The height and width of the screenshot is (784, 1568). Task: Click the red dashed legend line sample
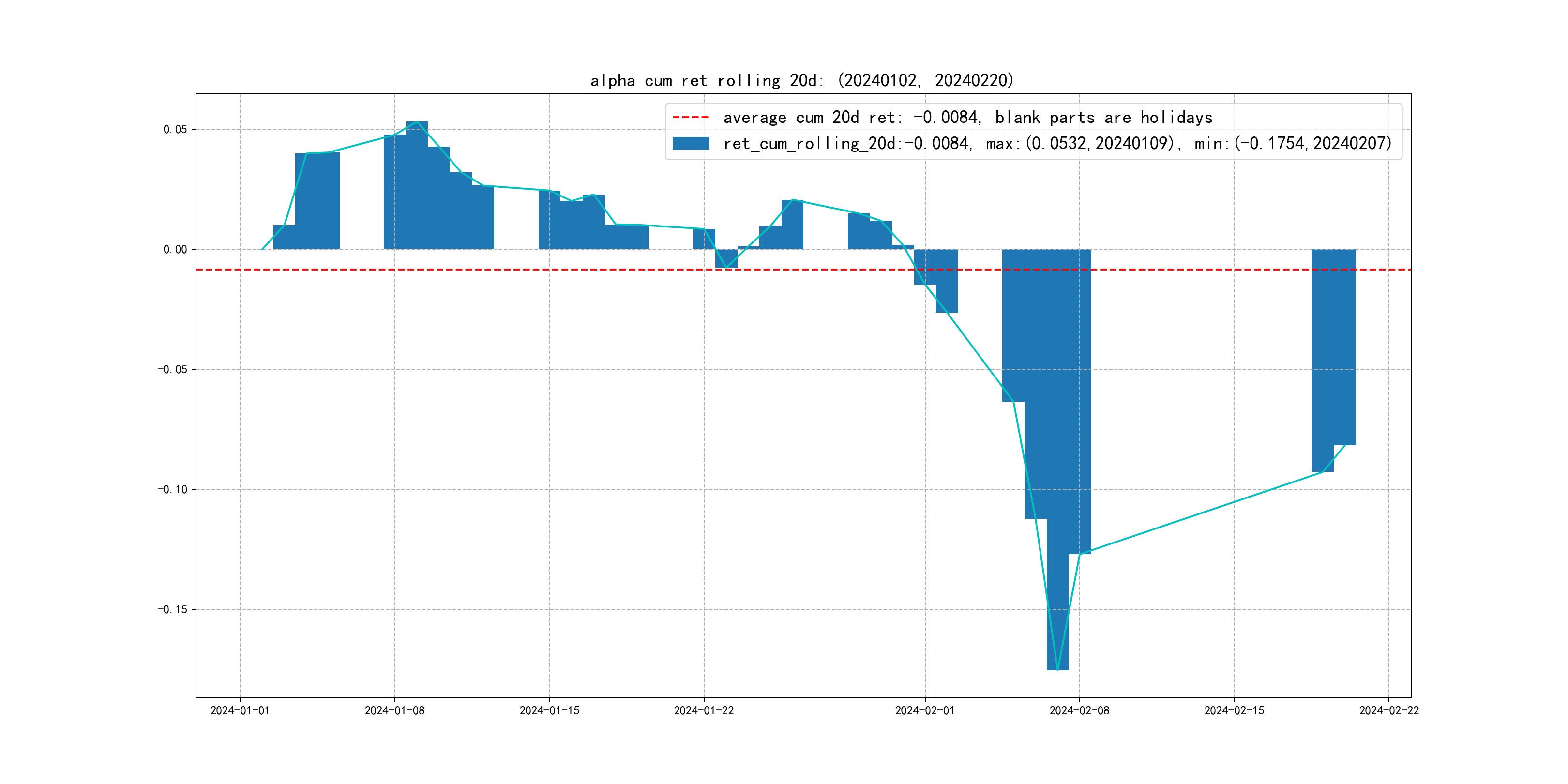click(690, 117)
